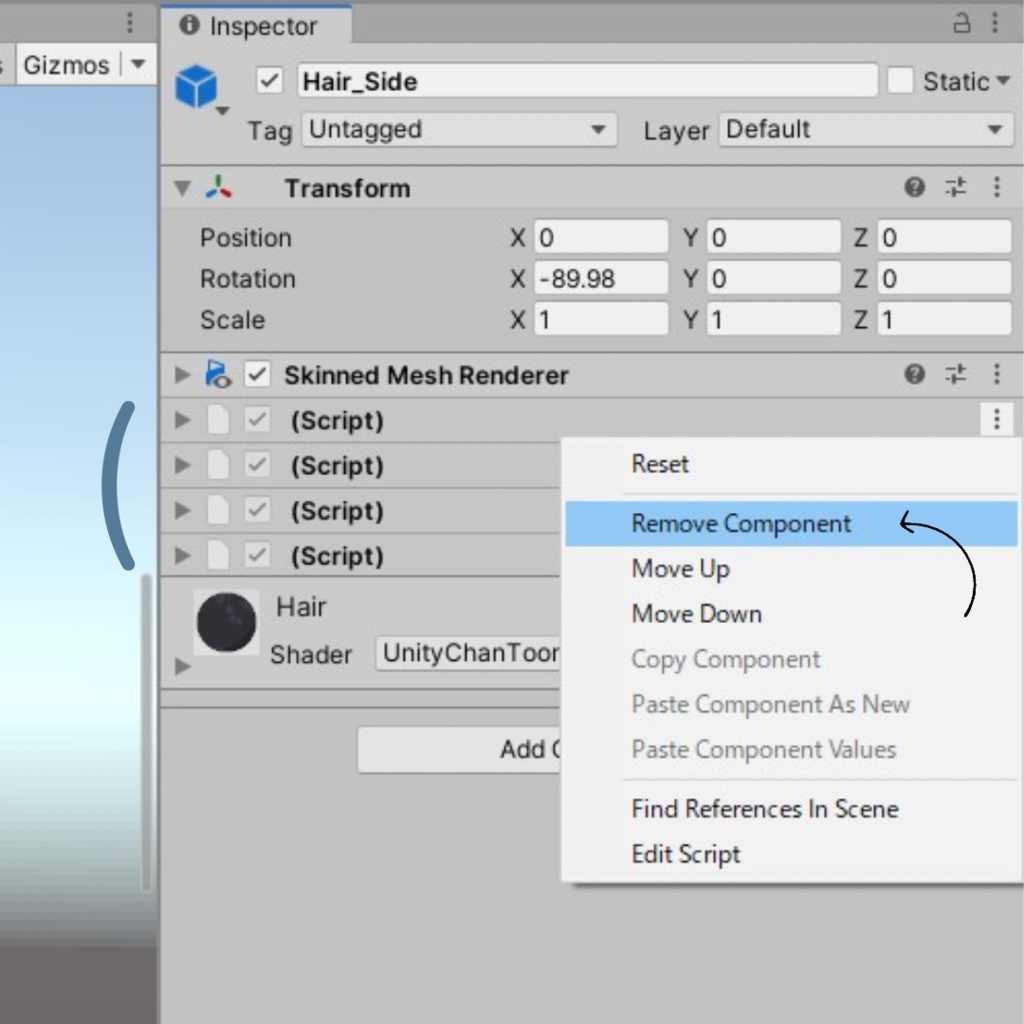Click the Rotation Y field
1024x1024 pixels.
pos(773,278)
